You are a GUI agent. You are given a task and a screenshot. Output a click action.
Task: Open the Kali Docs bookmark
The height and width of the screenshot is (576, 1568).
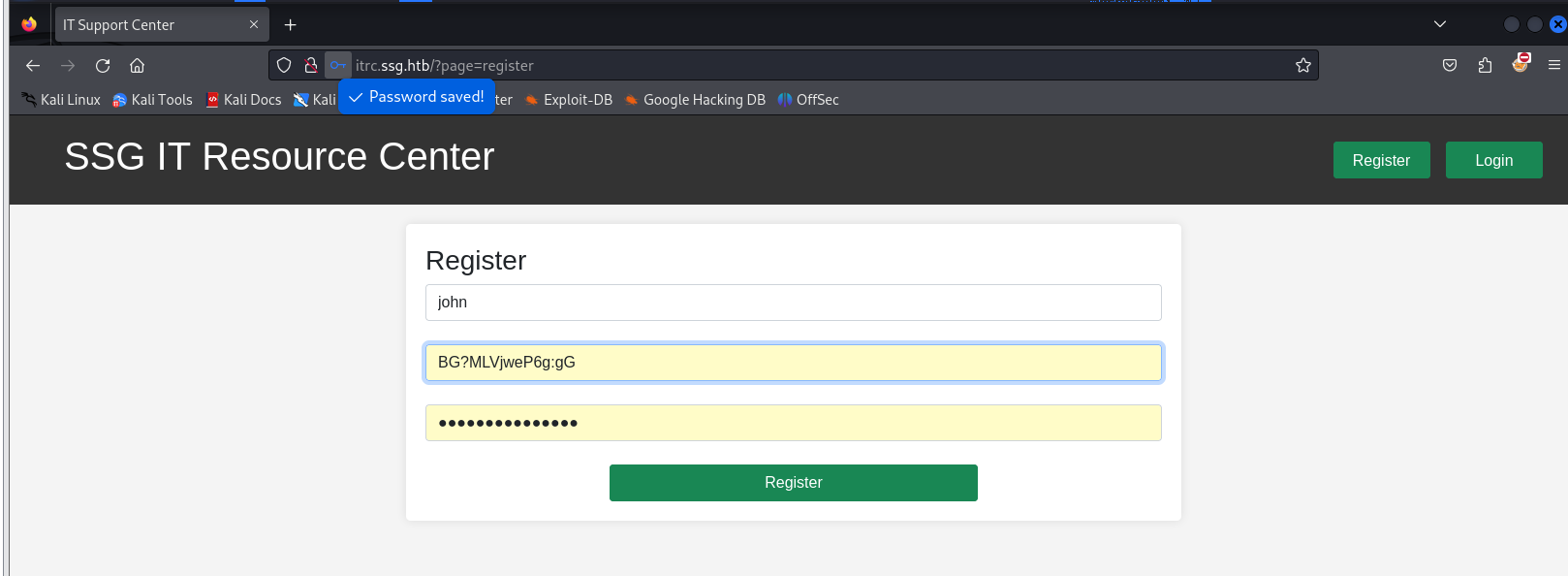point(243,100)
